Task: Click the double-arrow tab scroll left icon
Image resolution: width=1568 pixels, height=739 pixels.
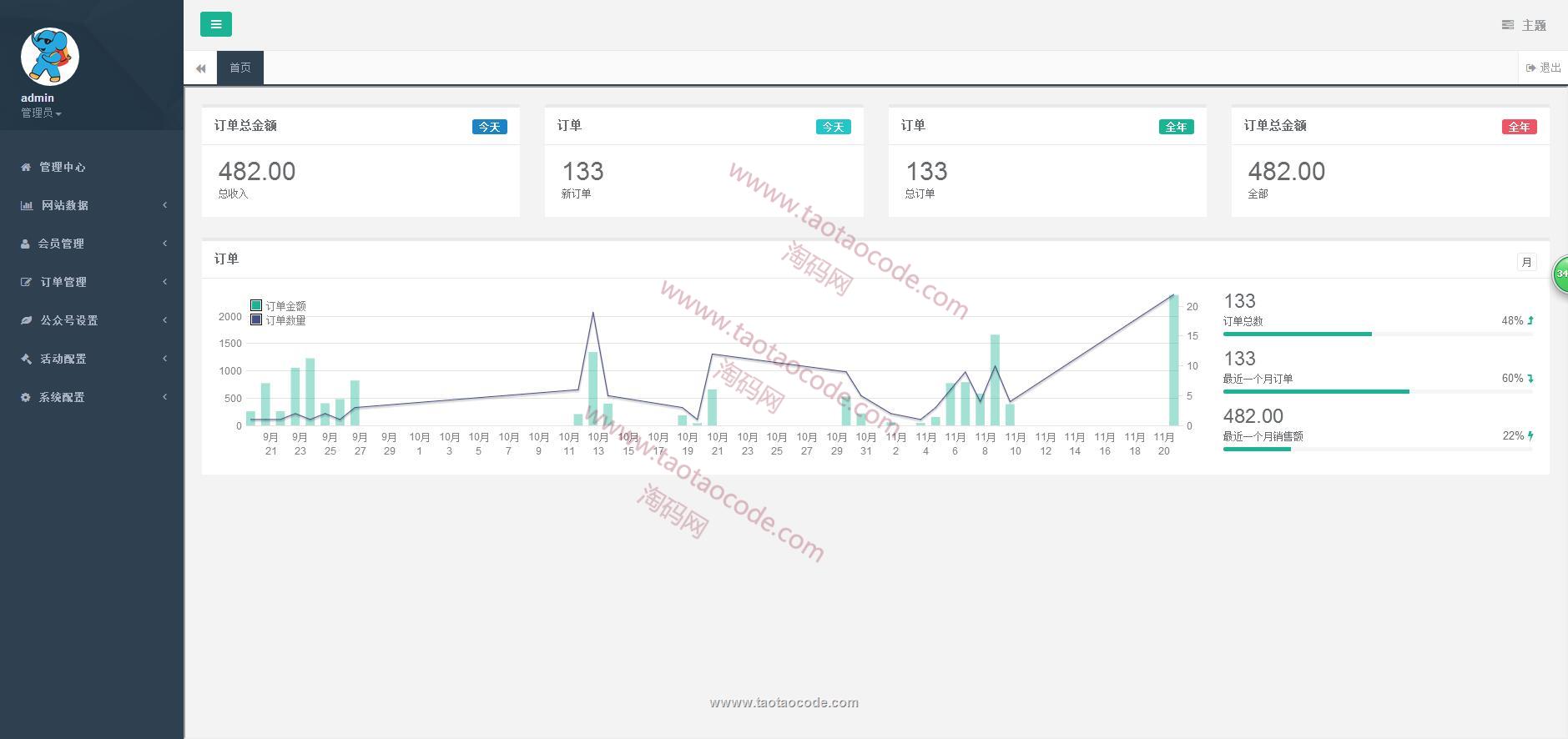Action: click(x=200, y=68)
